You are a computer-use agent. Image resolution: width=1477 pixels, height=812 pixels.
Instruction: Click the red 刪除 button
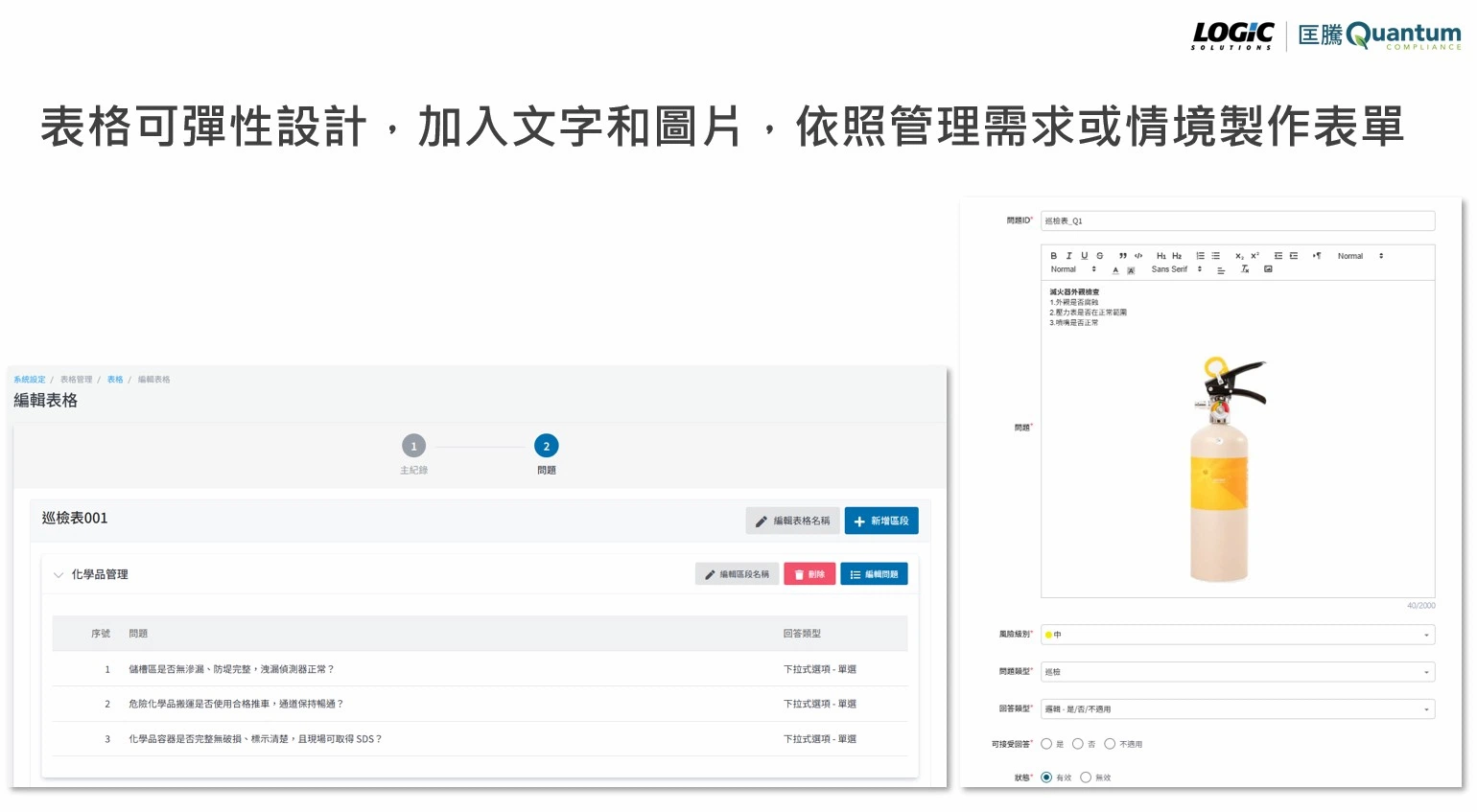[809, 574]
